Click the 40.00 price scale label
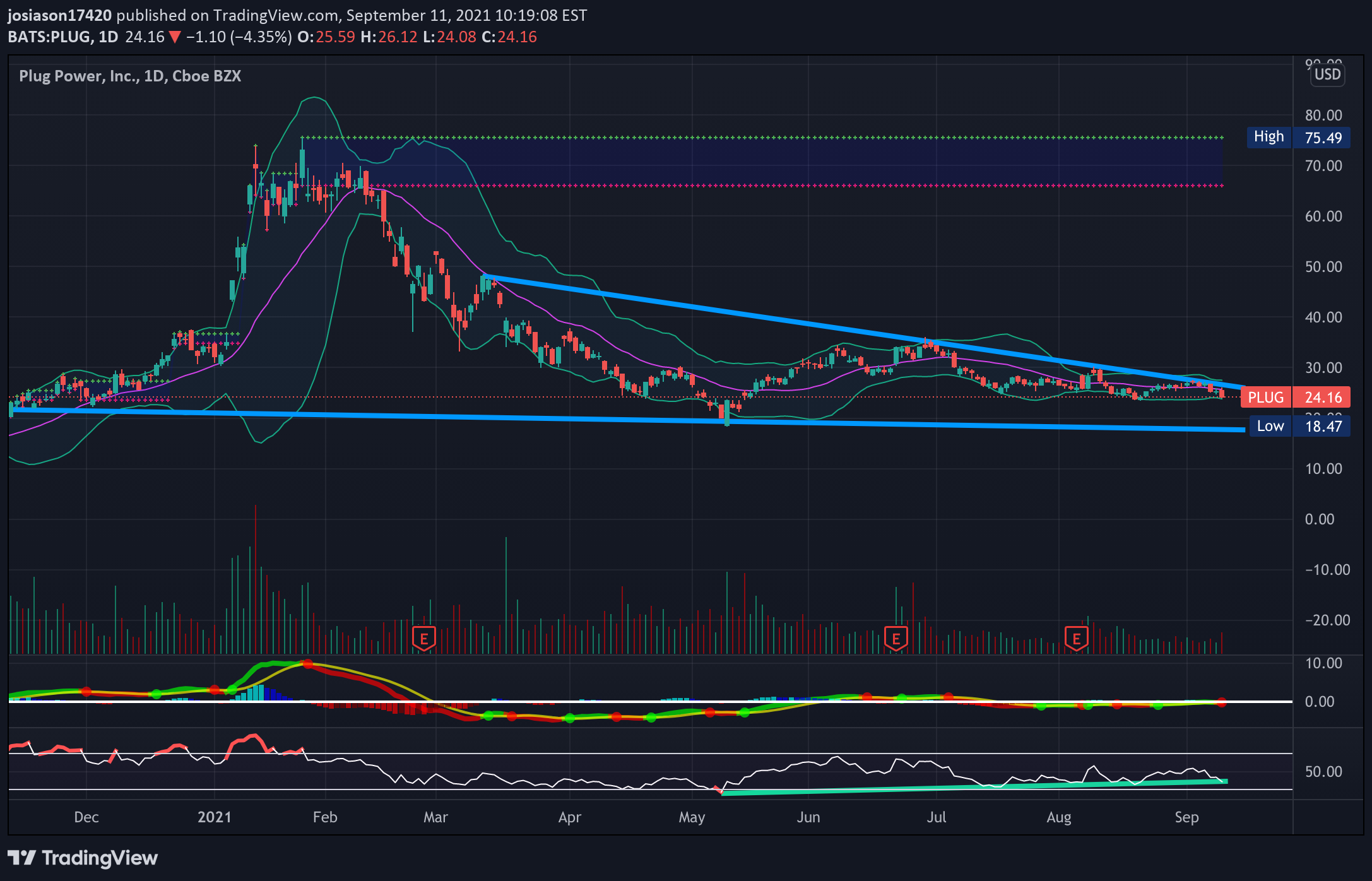 coord(1323,317)
